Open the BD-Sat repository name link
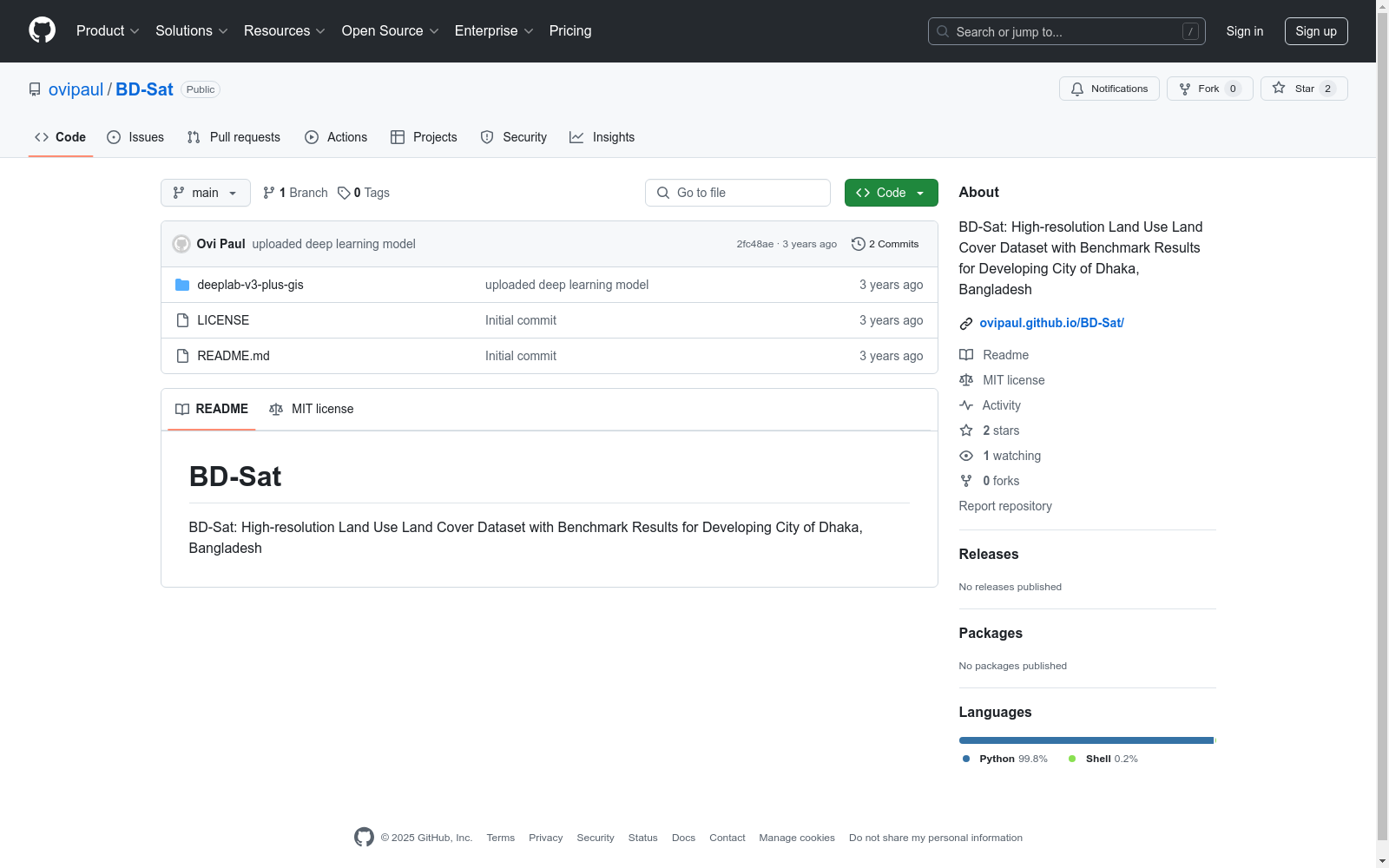The image size is (1389, 868). tap(144, 89)
